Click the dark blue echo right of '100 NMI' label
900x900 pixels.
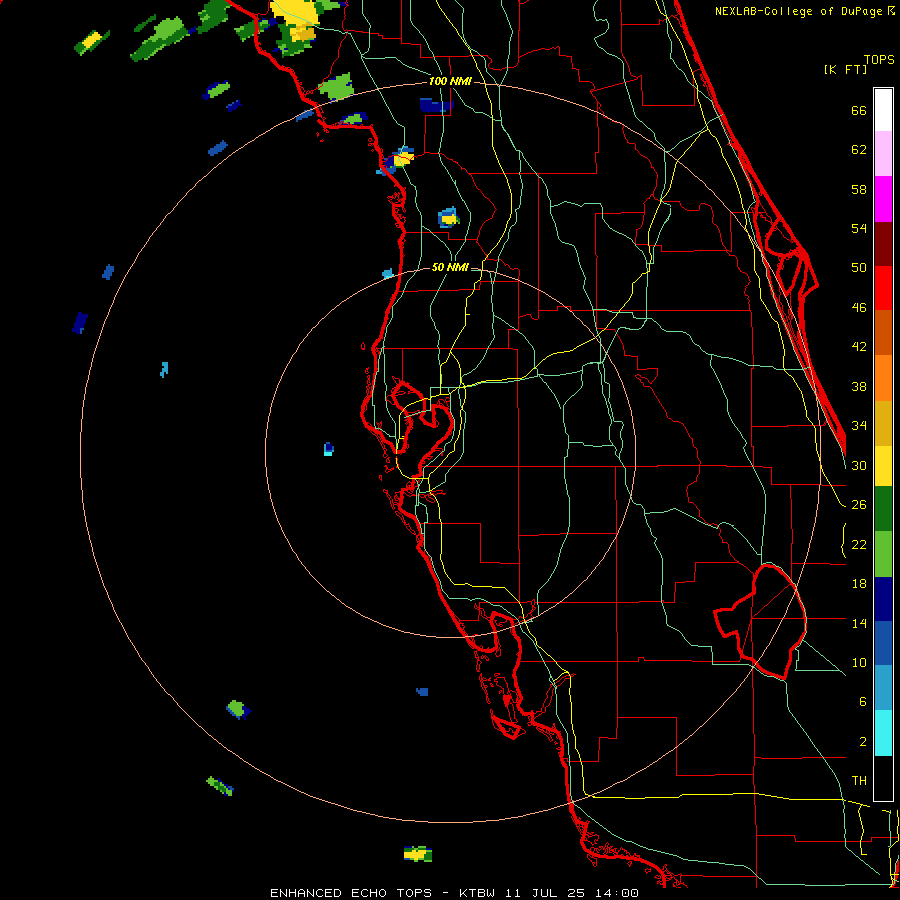point(436,105)
